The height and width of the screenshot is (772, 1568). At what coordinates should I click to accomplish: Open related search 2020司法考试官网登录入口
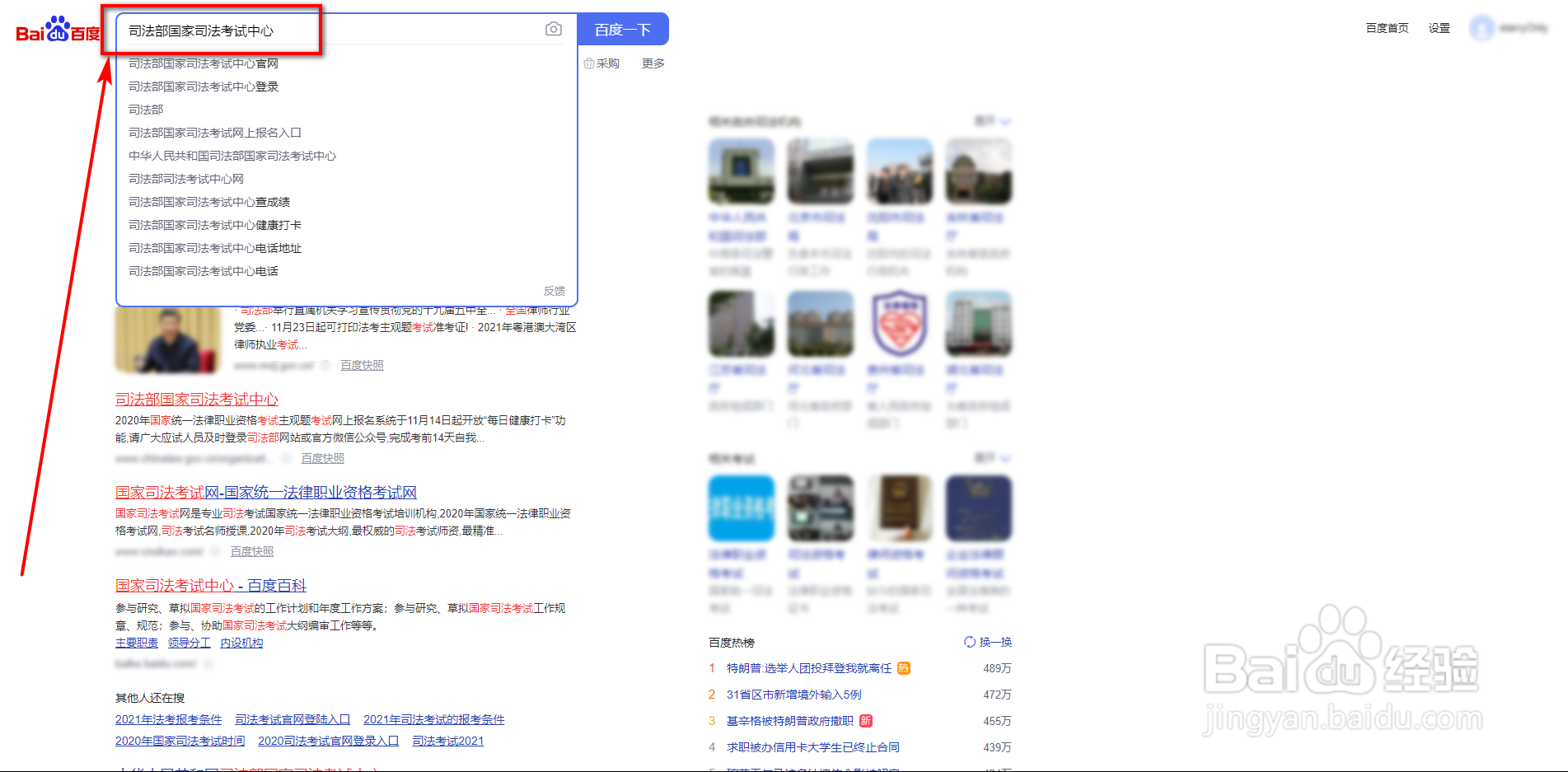[x=329, y=741]
